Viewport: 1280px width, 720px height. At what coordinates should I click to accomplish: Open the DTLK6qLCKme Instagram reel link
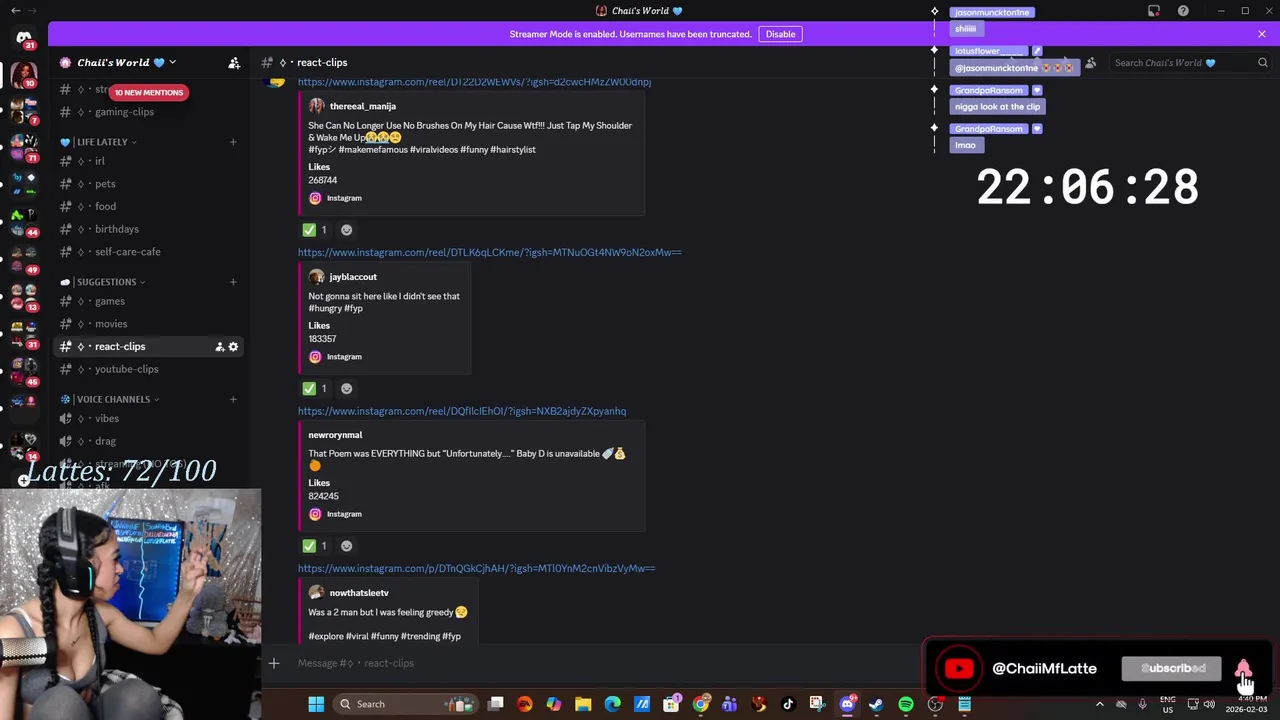[489, 252]
